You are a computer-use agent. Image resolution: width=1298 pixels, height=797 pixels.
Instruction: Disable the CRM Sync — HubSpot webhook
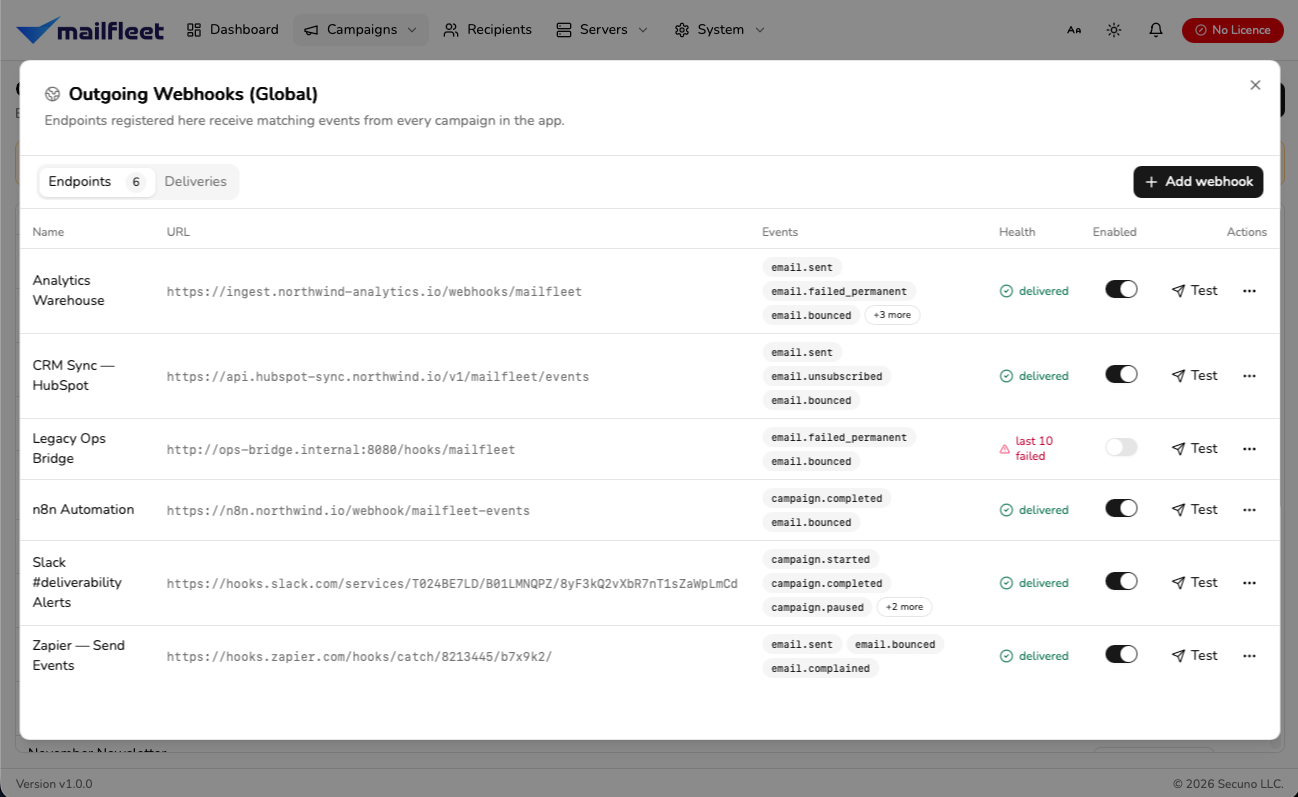(1121, 374)
